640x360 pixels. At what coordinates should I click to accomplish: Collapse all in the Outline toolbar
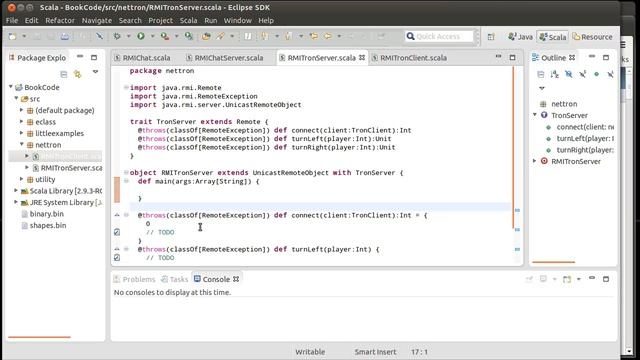point(540,74)
